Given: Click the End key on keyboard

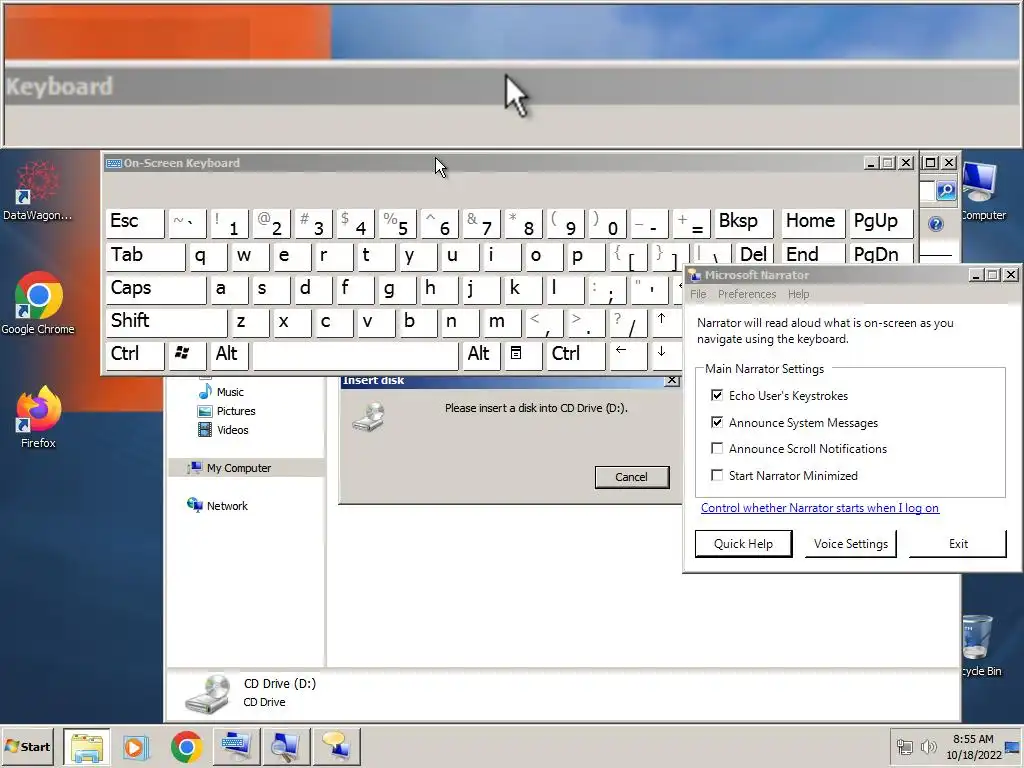Looking at the screenshot, I should pos(813,255).
